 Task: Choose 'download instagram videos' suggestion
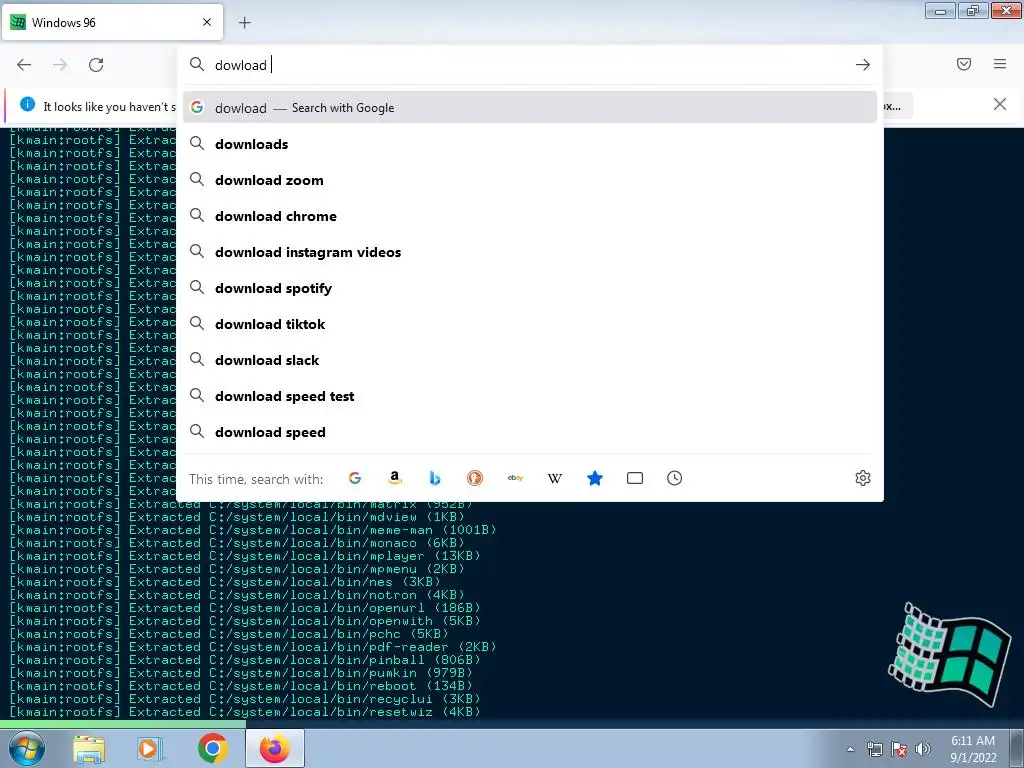coord(530,251)
